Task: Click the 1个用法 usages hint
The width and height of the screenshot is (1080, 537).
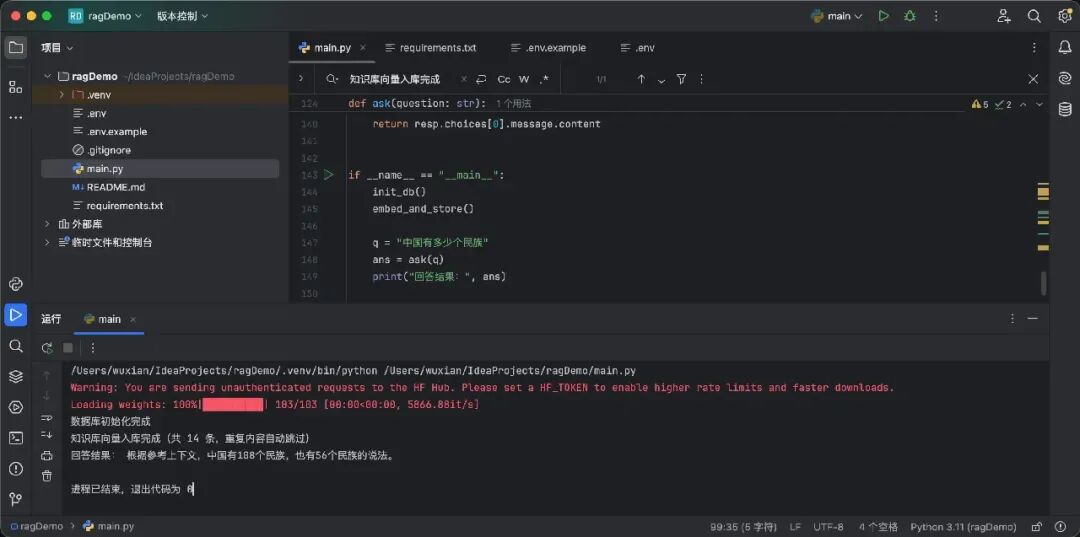Action: (x=513, y=104)
